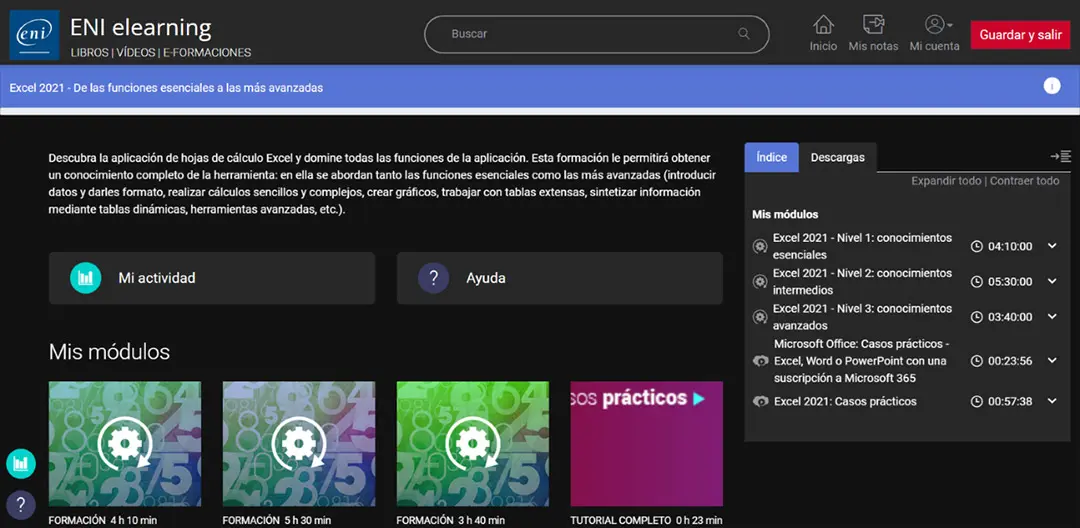Click clock icon next to 00:57:38

[976, 401]
